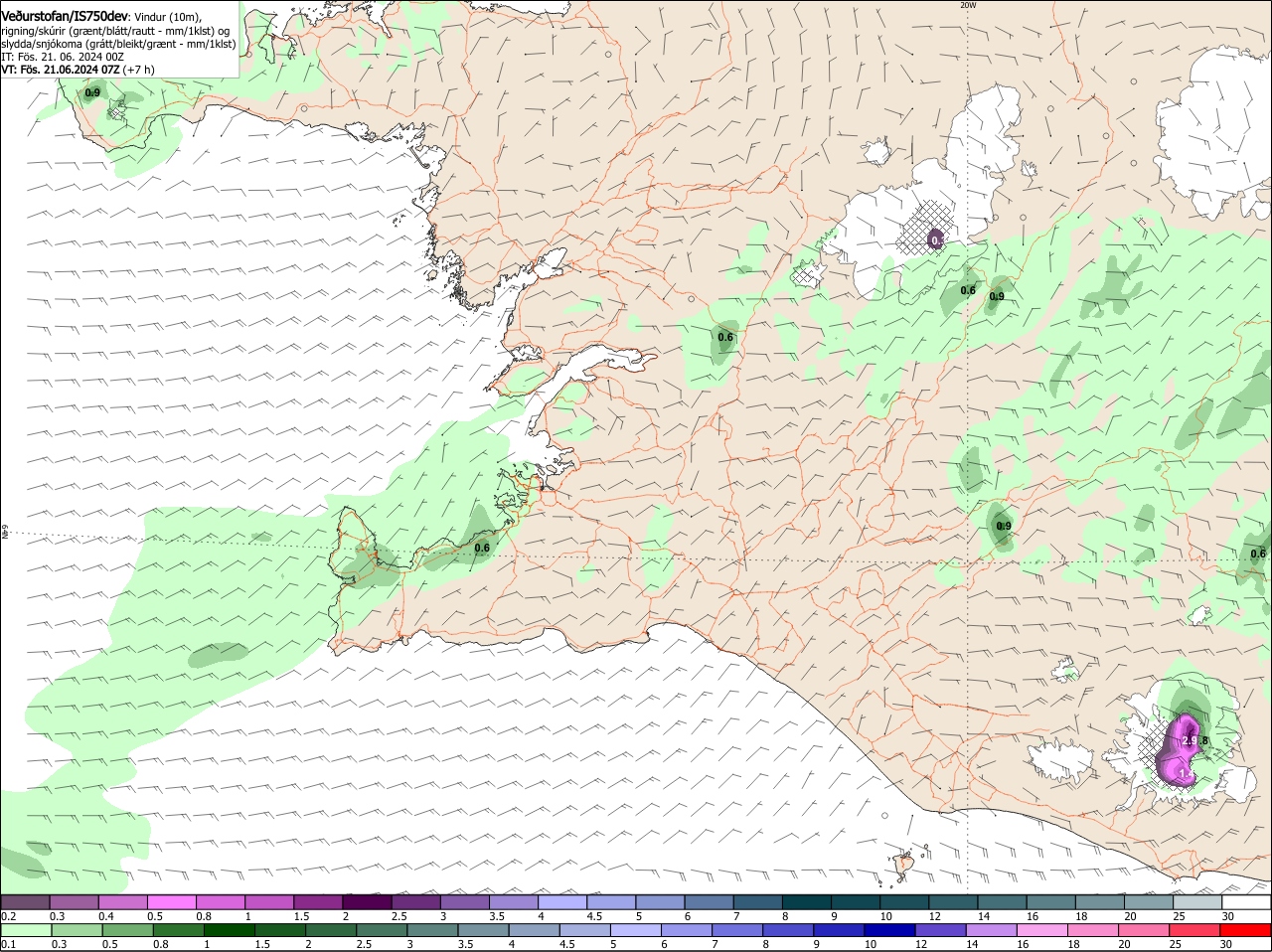Click the Veðurstofan/IS750dev map title
The height and width of the screenshot is (952, 1272).
(65, 17)
